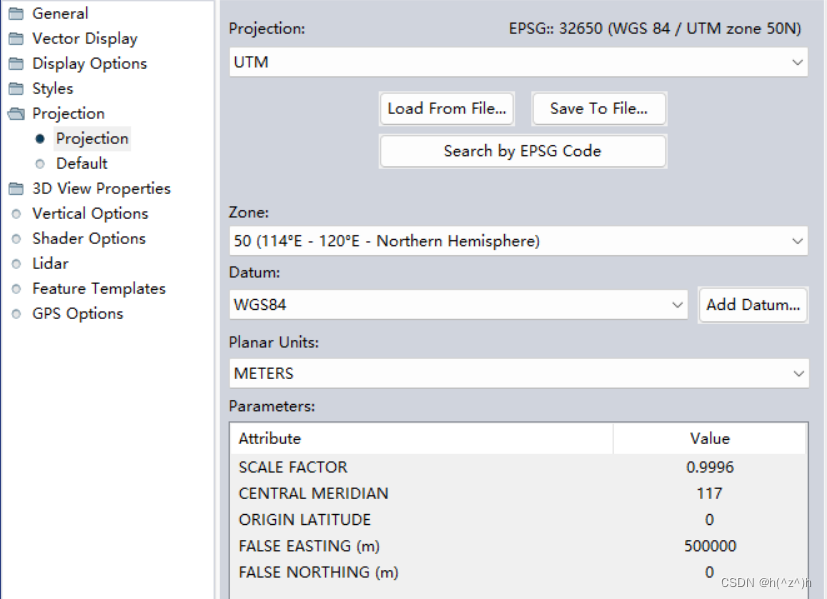Click the Shader Options bullet icon

(16, 238)
